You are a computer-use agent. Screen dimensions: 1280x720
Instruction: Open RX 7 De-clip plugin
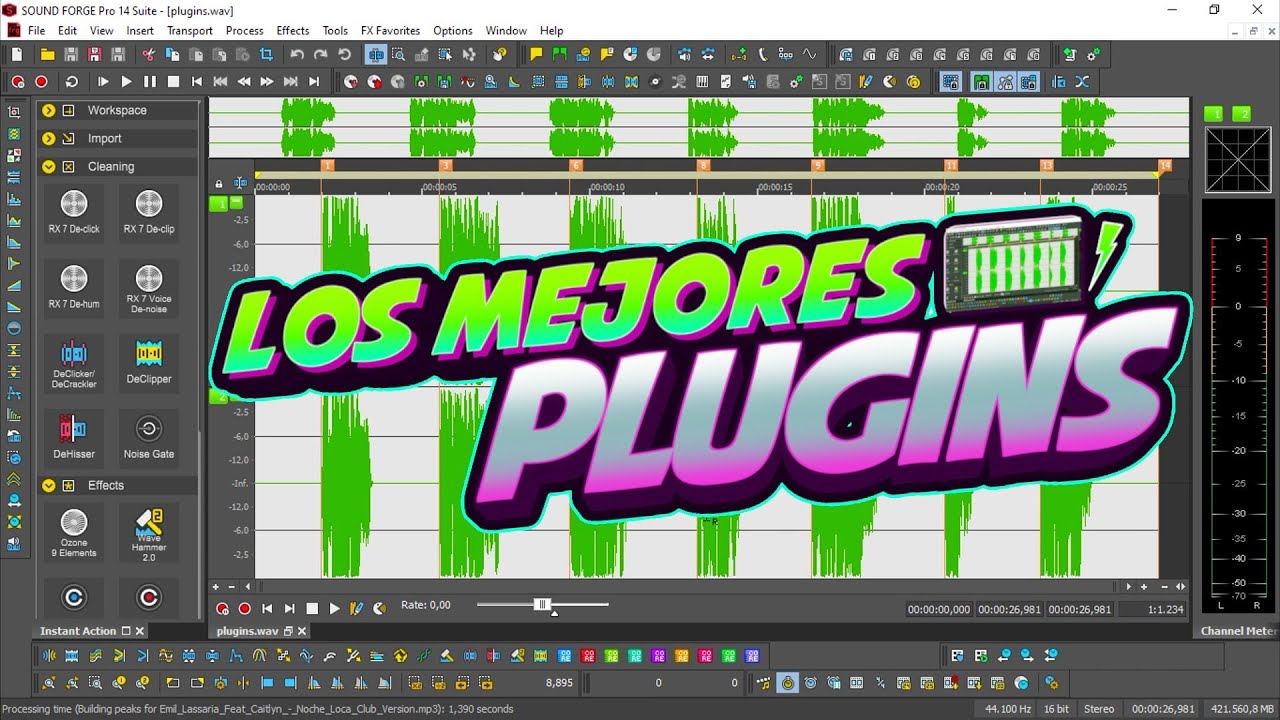pyautogui.click(x=149, y=212)
